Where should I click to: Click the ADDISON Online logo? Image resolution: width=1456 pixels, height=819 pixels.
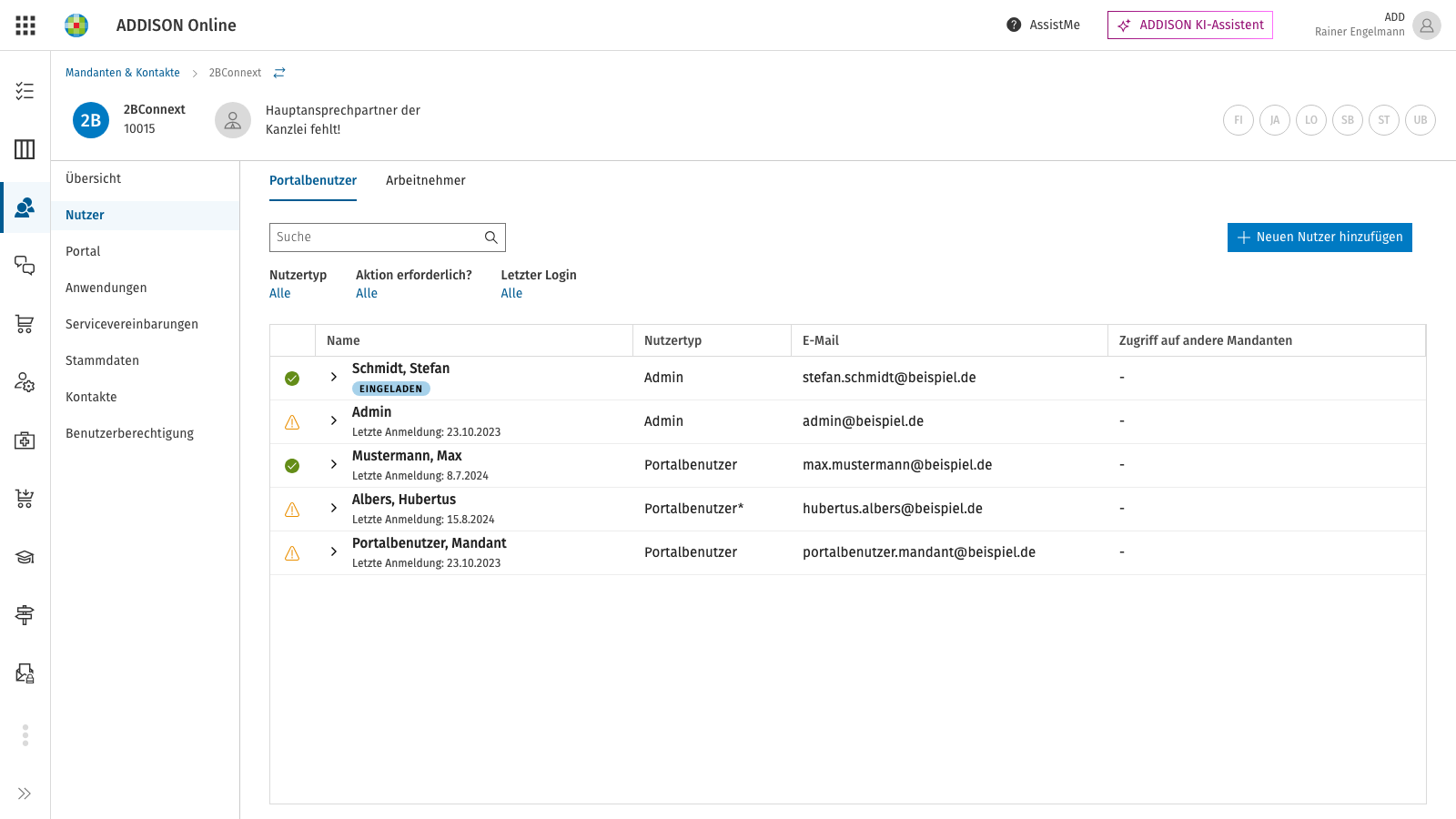tap(76, 25)
